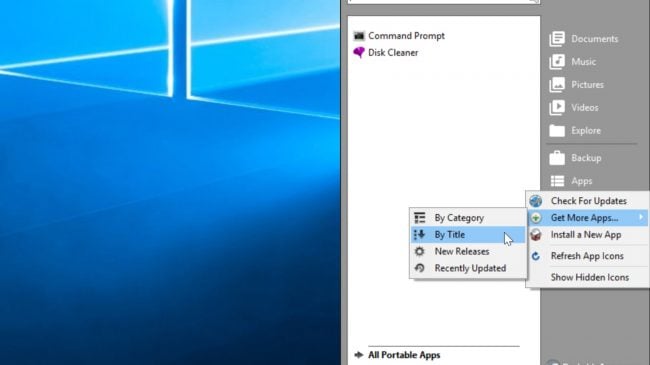The height and width of the screenshot is (365, 650).
Task: Click the globe icon beside Check For Updates
Action: [536, 201]
